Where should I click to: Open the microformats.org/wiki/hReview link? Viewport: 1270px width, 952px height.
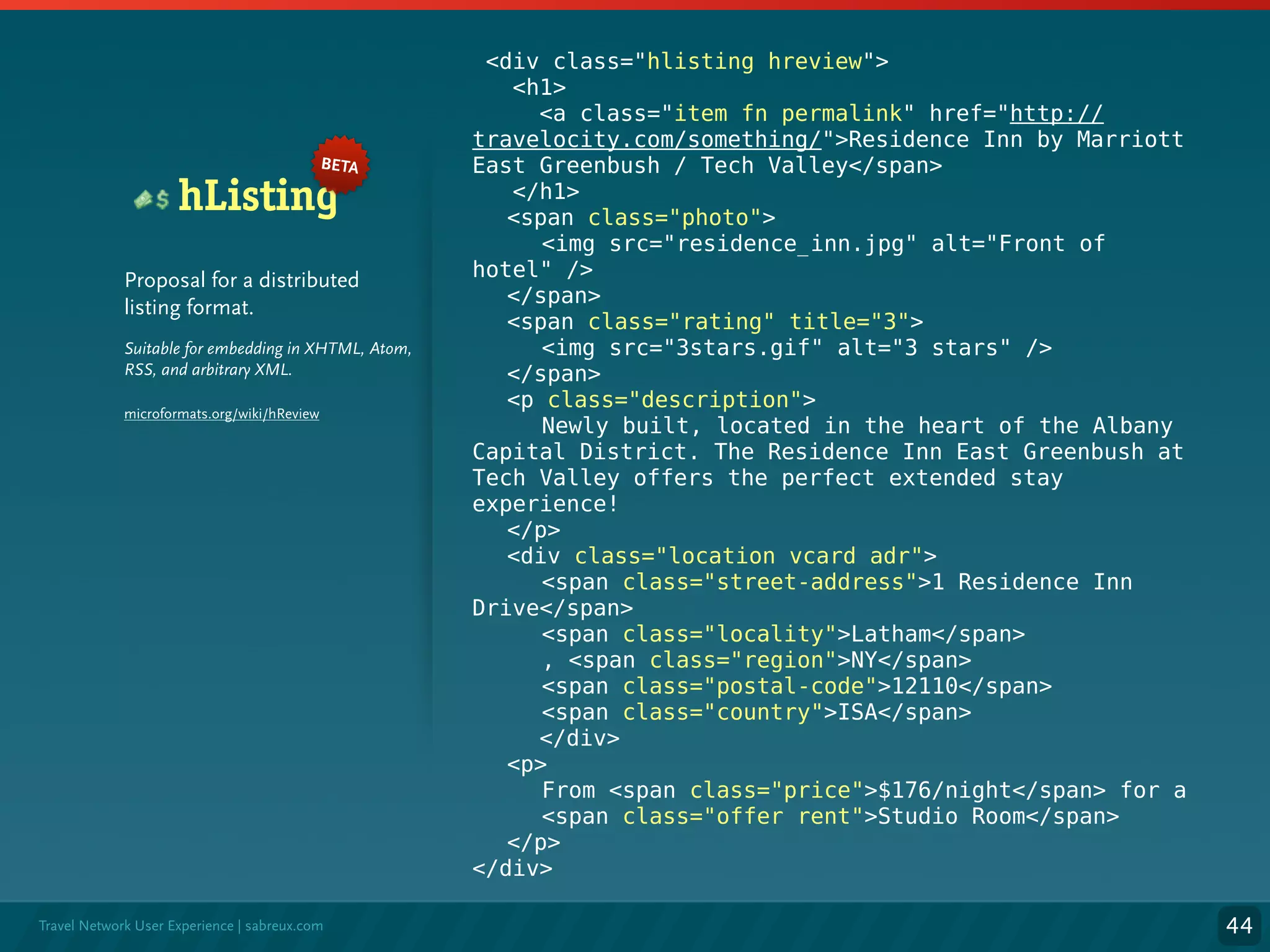pyautogui.click(x=221, y=413)
